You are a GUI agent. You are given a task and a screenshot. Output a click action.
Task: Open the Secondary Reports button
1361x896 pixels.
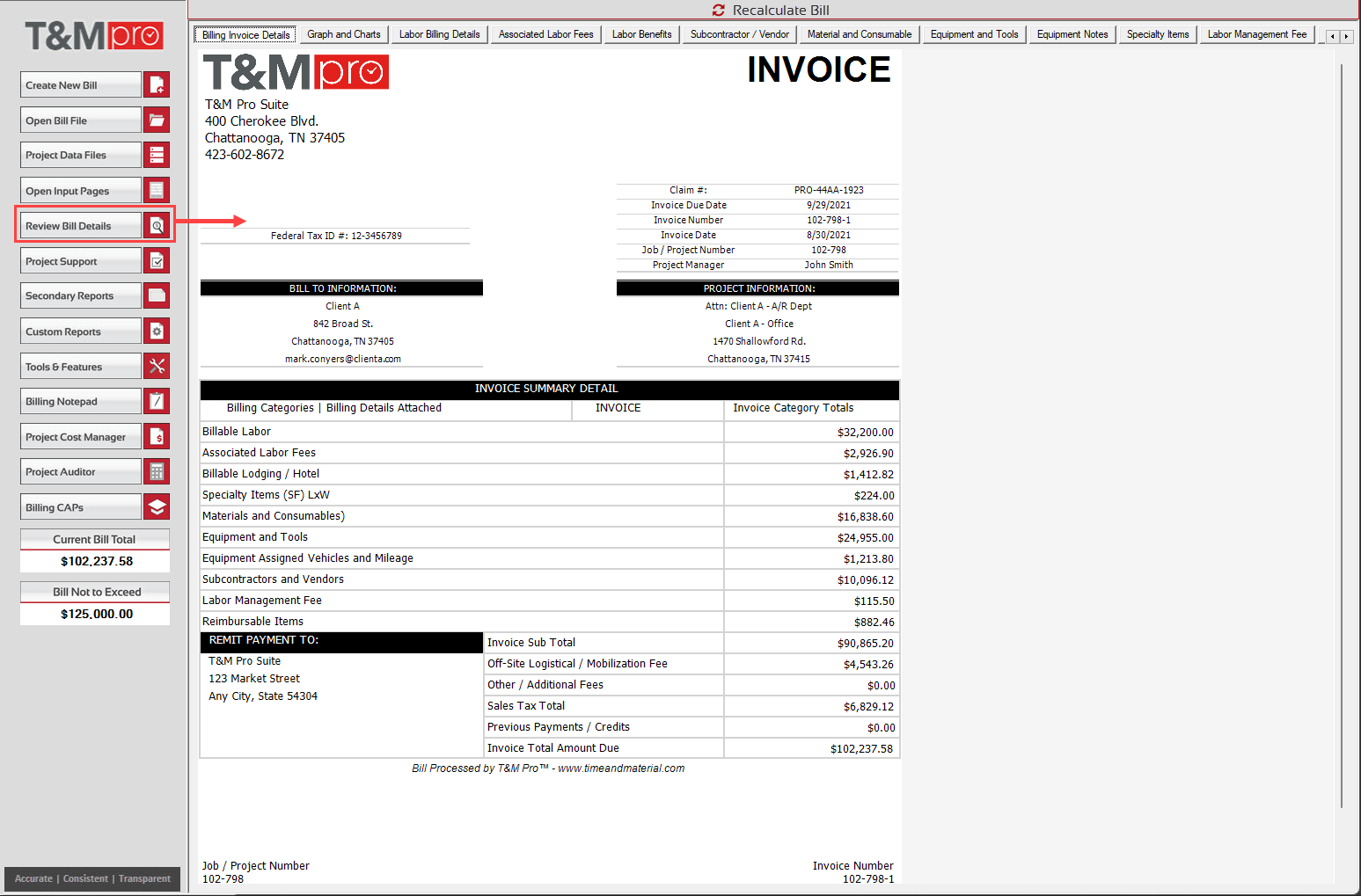(x=81, y=295)
